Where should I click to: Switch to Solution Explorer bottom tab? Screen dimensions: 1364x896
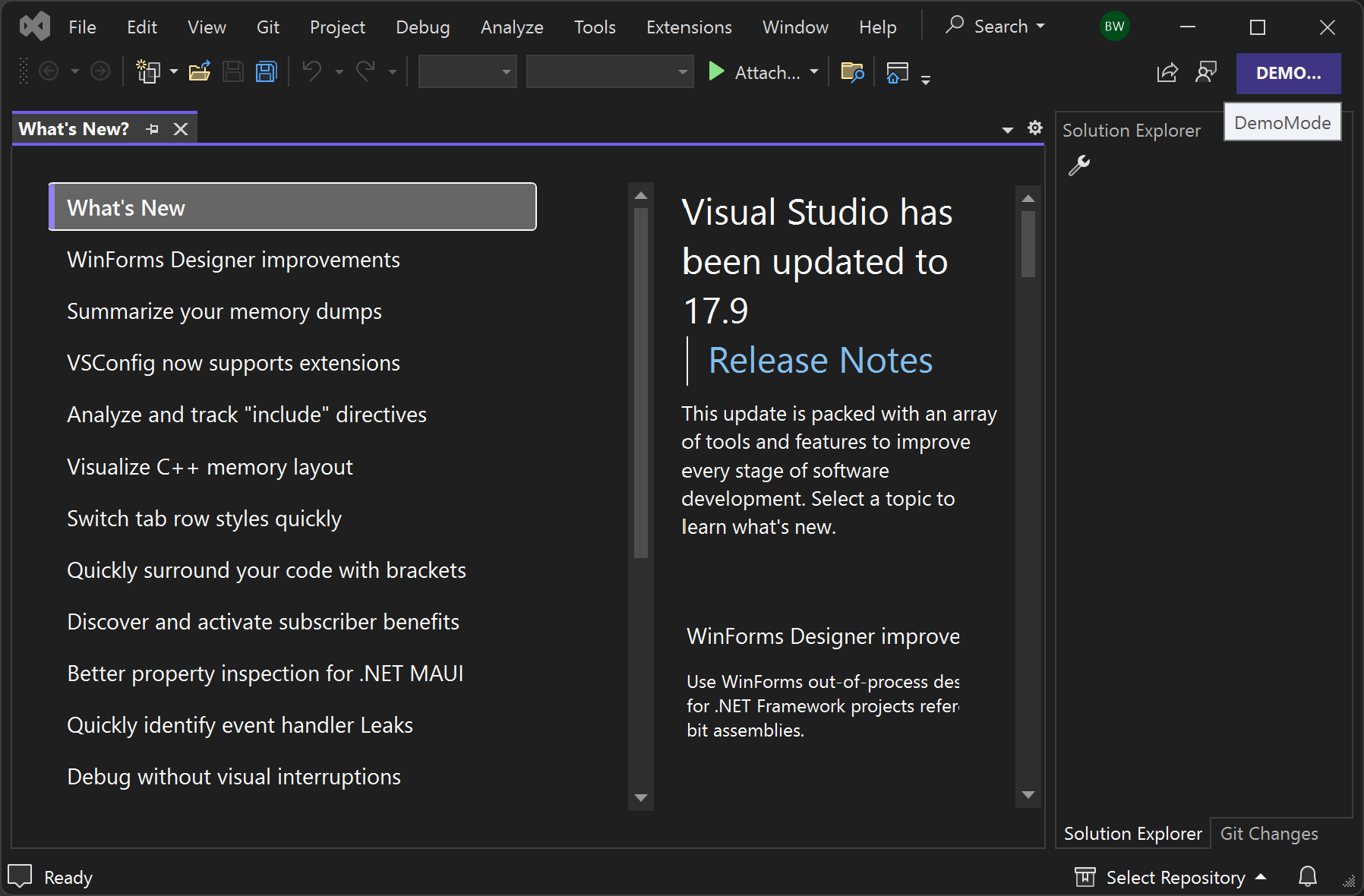[x=1132, y=833]
